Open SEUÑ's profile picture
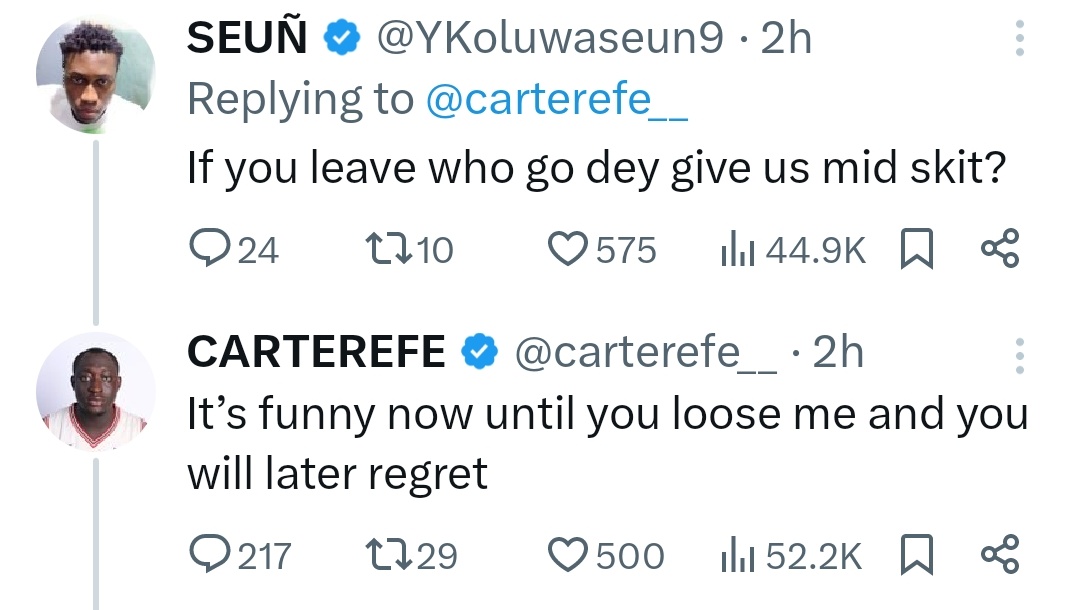Image resolution: width=1080 pixels, height=610 pixels. (x=95, y=72)
